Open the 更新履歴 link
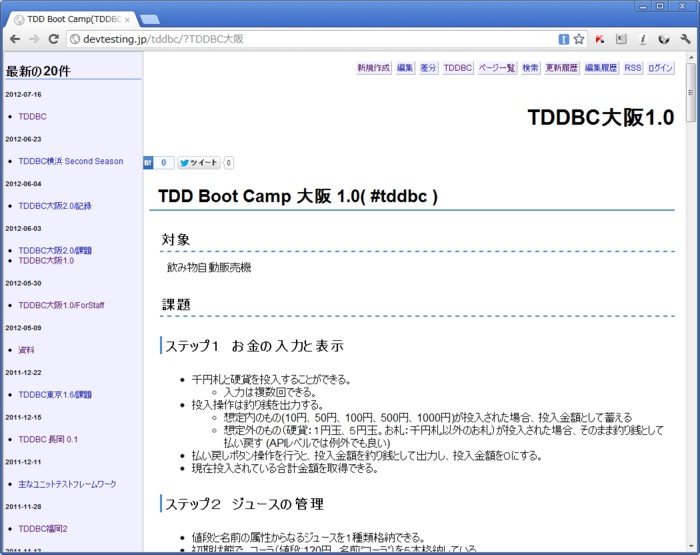Image resolution: width=700 pixels, height=555 pixels. pyautogui.click(x=562, y=68)
